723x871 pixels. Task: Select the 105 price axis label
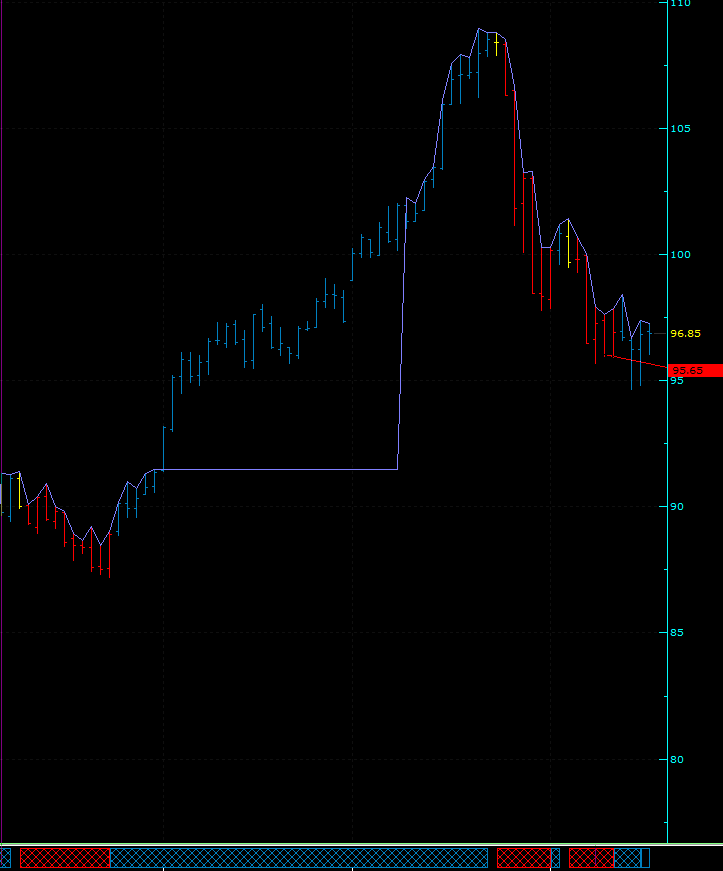click(x=680, y=128)
